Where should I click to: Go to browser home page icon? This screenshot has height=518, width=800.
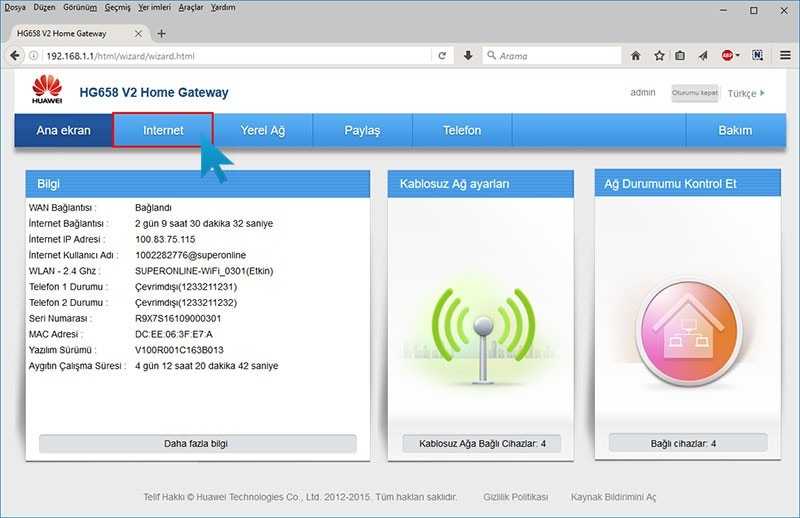pos(635,56)
